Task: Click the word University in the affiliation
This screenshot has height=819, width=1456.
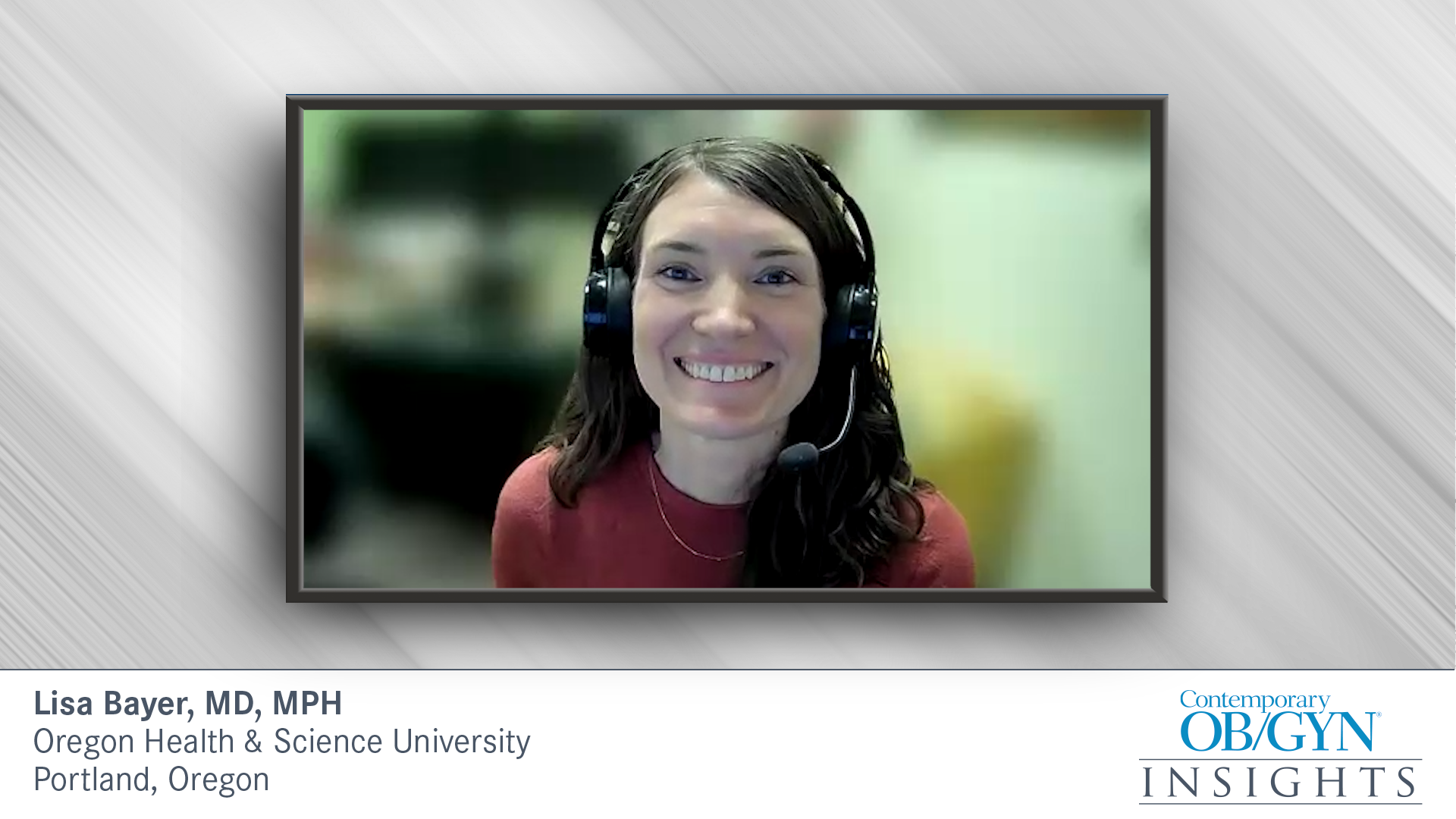Action: coord(461,741)
